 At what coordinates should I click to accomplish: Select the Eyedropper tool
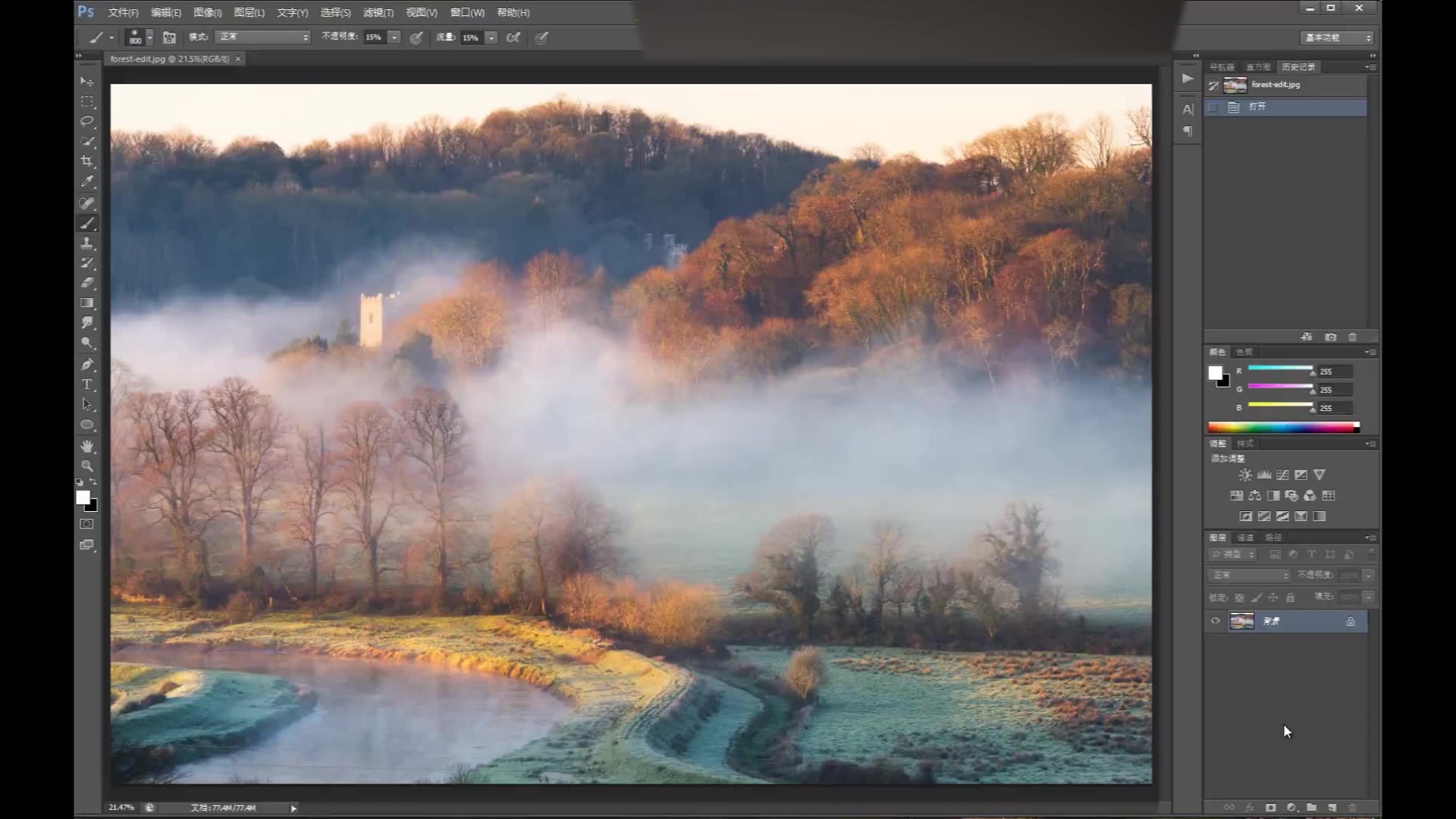pyautogui.click(x=87, y=182)
